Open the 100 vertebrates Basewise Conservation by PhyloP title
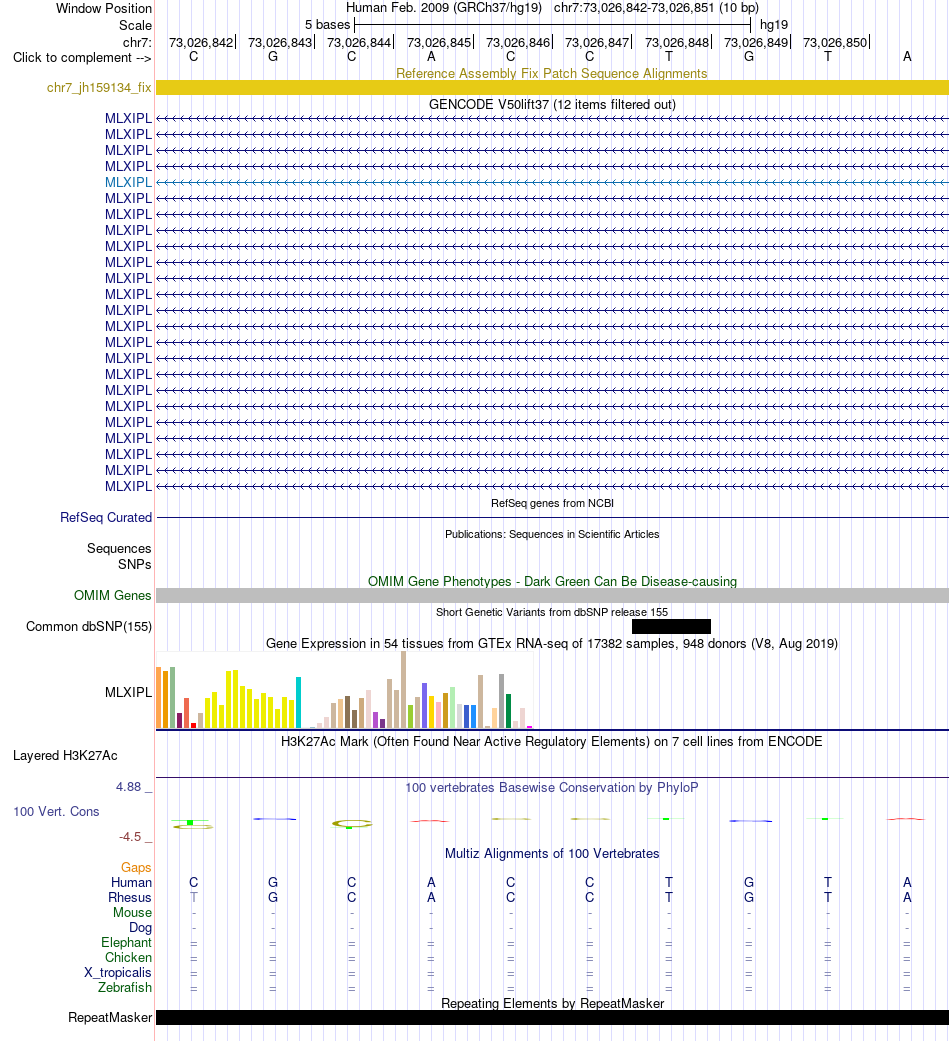Viewport: 950px width, 1041px height. [x=552, y=787]
